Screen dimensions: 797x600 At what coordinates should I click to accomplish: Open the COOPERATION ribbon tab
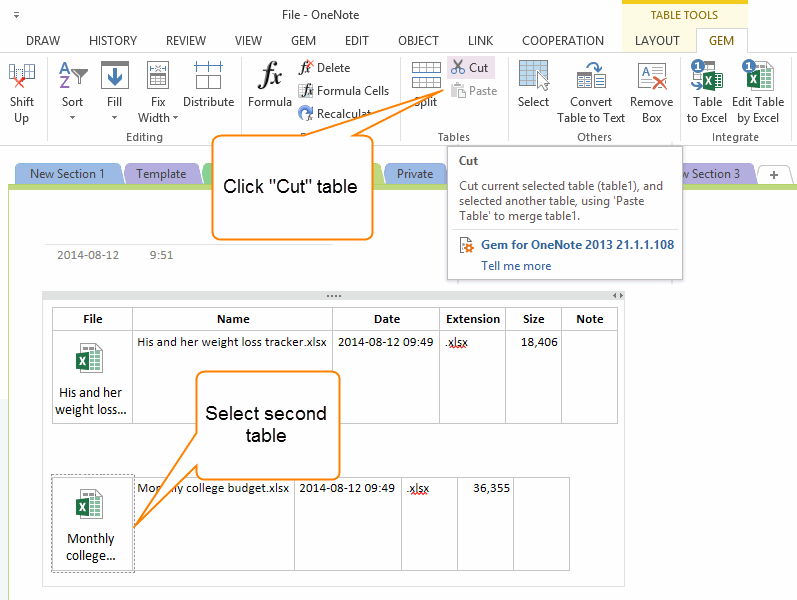(563, 41)
